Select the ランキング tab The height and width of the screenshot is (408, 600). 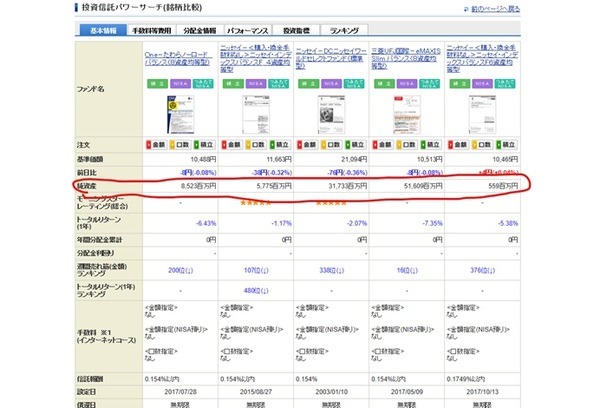(x=344, y=30)
